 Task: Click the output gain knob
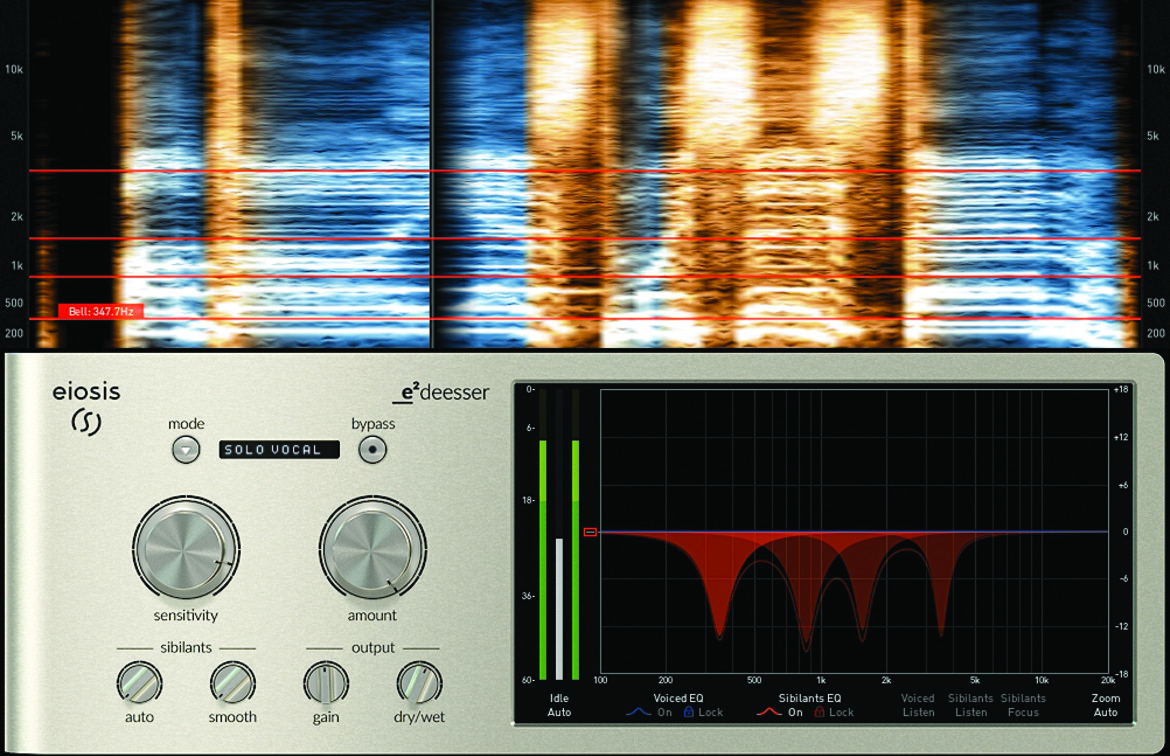326,682
